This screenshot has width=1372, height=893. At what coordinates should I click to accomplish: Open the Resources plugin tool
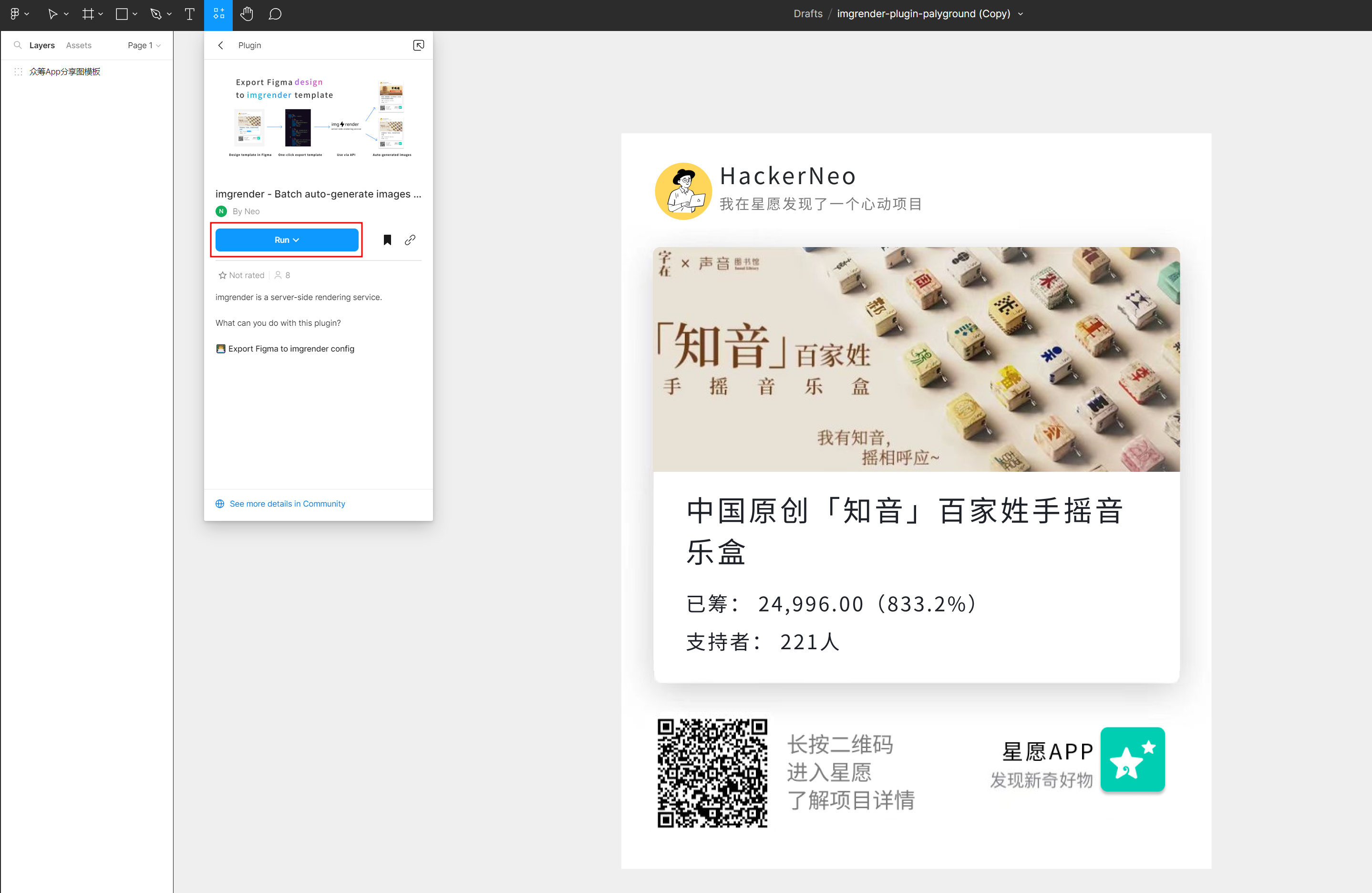point(218,14)
